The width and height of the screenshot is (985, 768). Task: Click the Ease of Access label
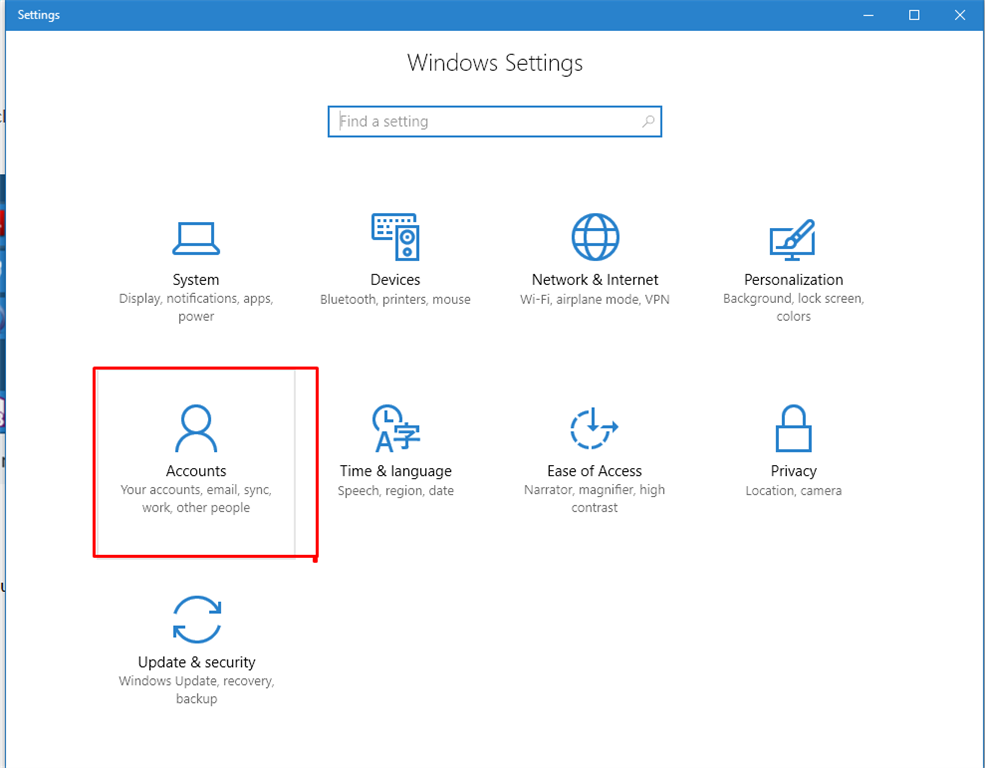[594, 471]
